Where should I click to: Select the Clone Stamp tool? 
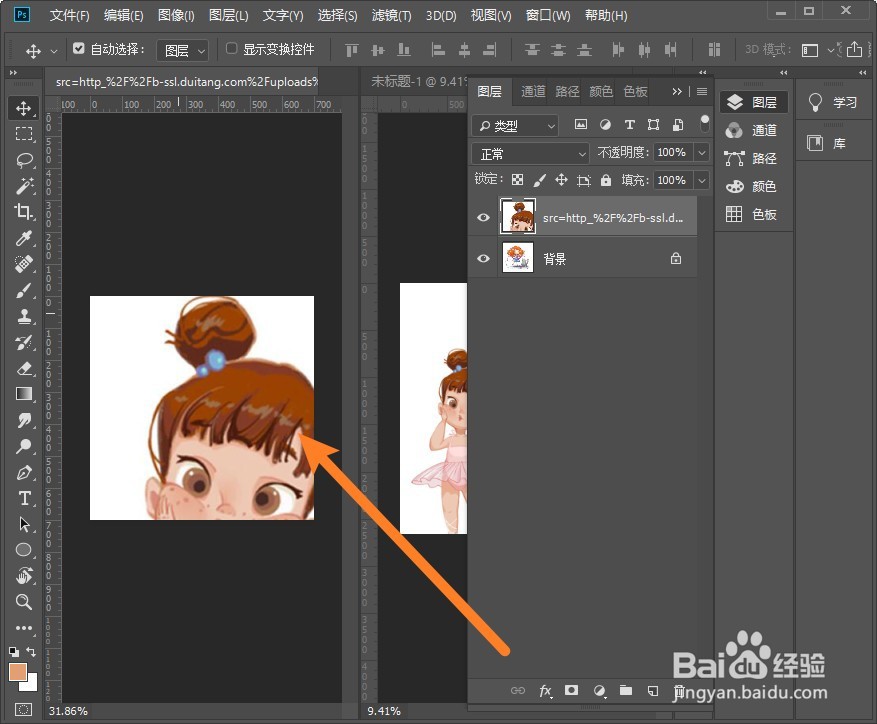coord(23,316)
